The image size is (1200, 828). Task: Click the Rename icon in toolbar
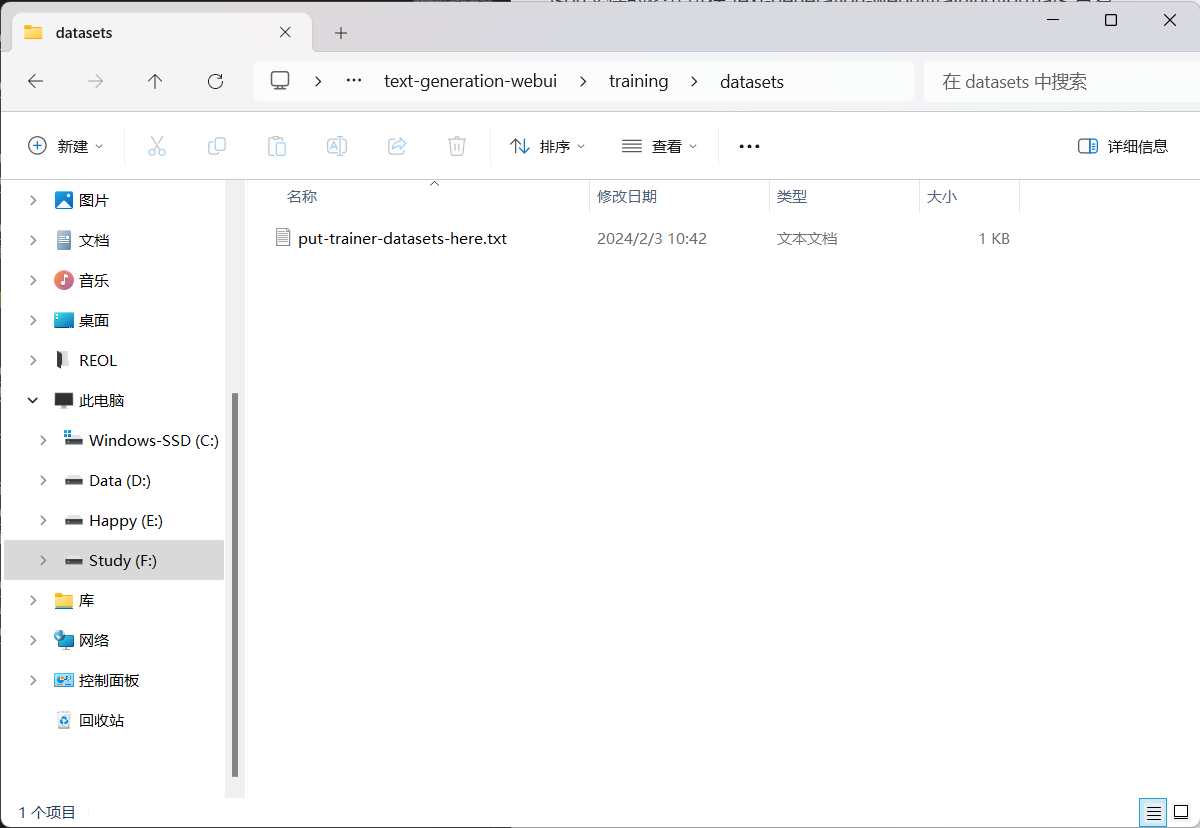coord(337,146)
